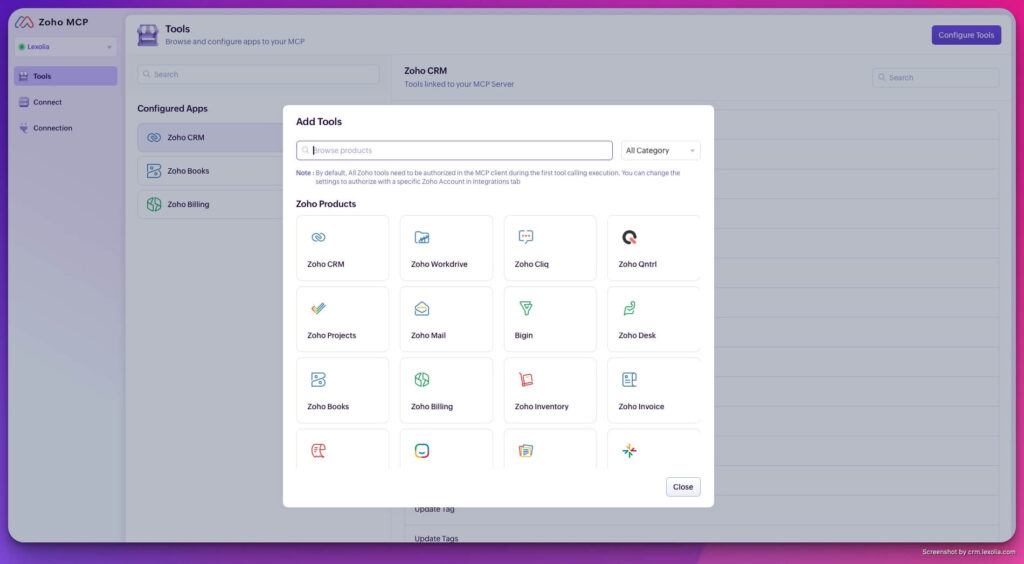This screenshot has height=564, width=1024.
Task: Pick the Zoho Qntrl product icon
Action: pos(630,238)
